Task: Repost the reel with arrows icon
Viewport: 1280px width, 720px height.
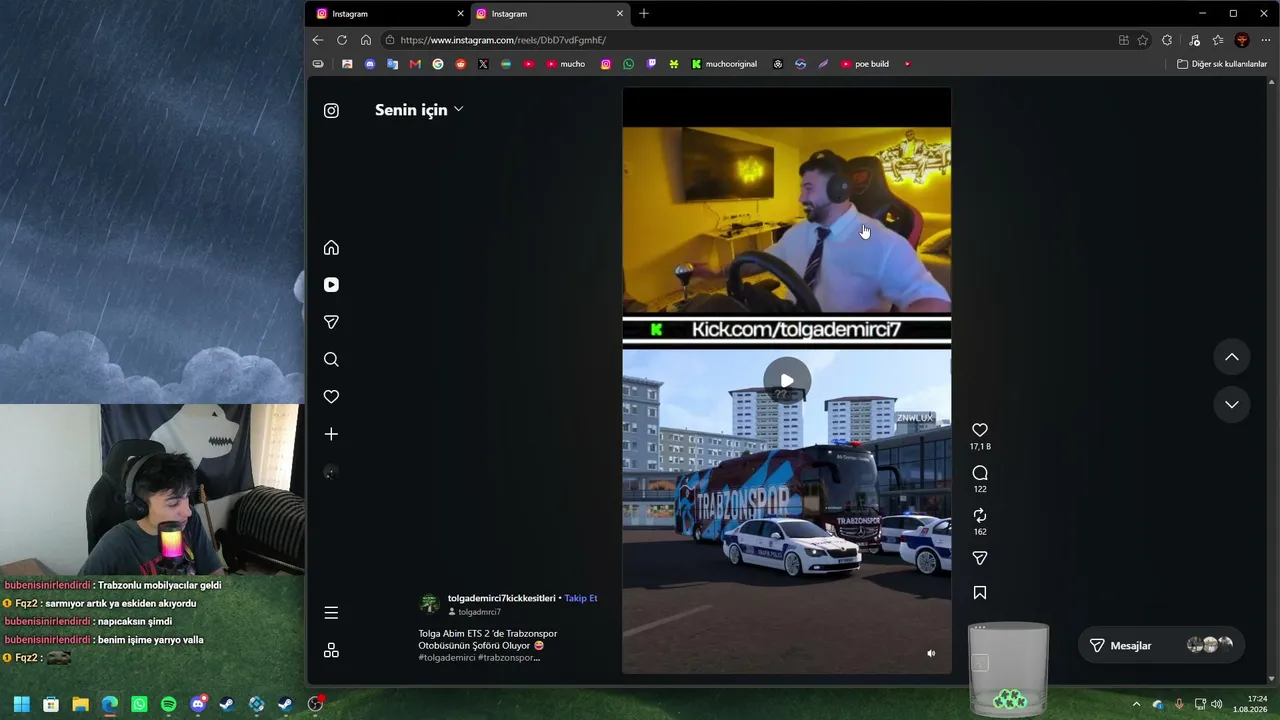Action: click(x=980, y=515)
